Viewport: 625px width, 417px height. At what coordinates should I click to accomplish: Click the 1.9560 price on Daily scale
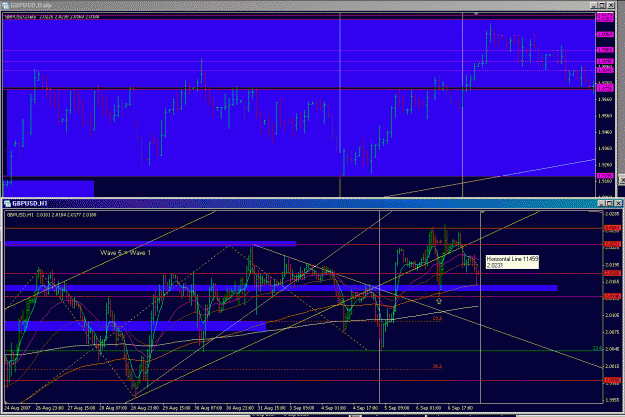[605, 116]
